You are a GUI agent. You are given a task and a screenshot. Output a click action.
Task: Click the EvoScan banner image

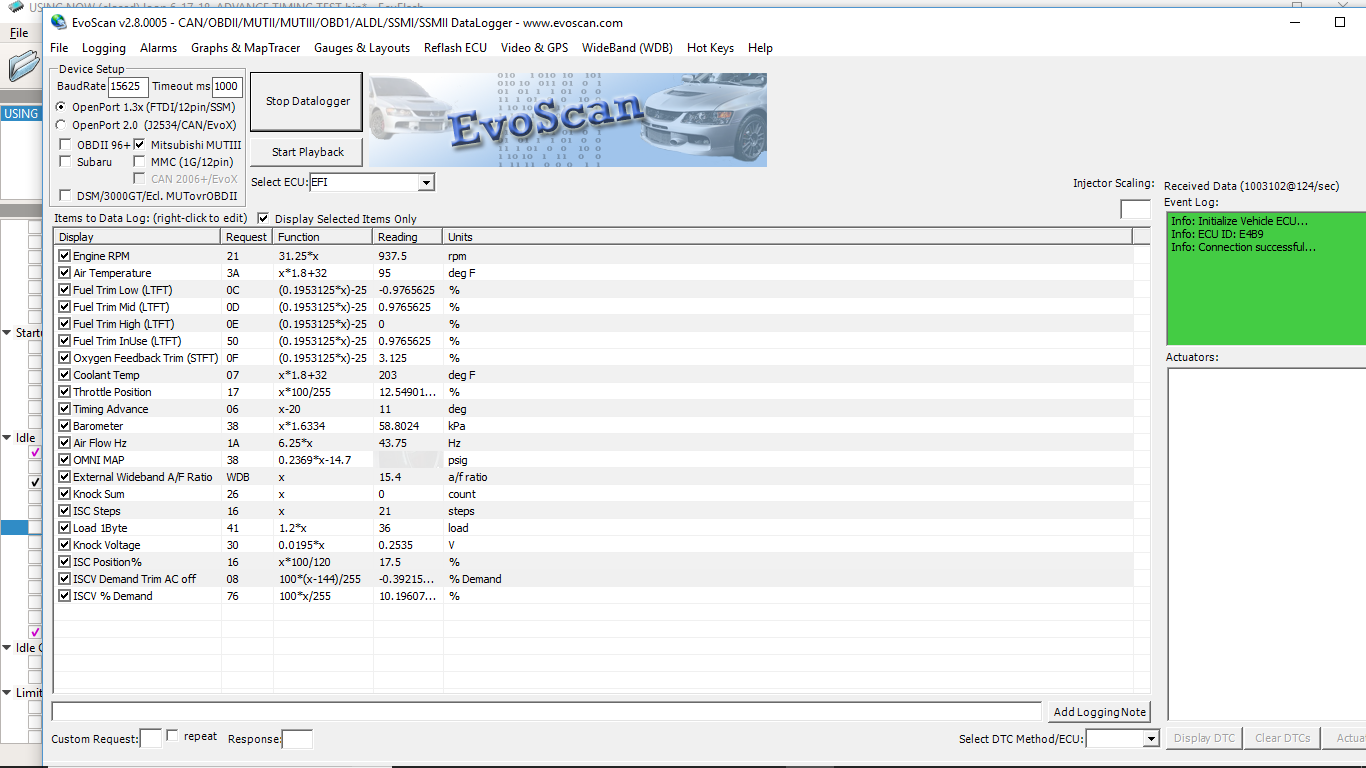[x=567, y=120]
